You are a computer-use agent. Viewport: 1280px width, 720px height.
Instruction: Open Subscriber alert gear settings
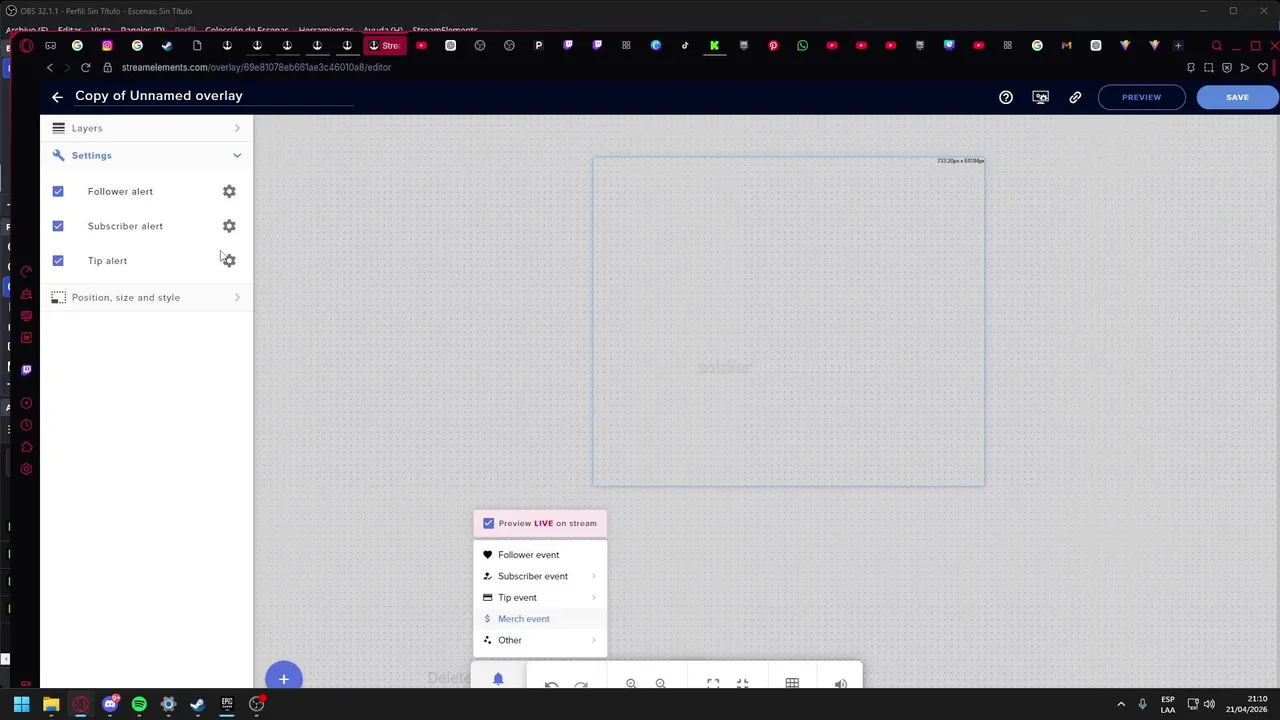[229, 226]
